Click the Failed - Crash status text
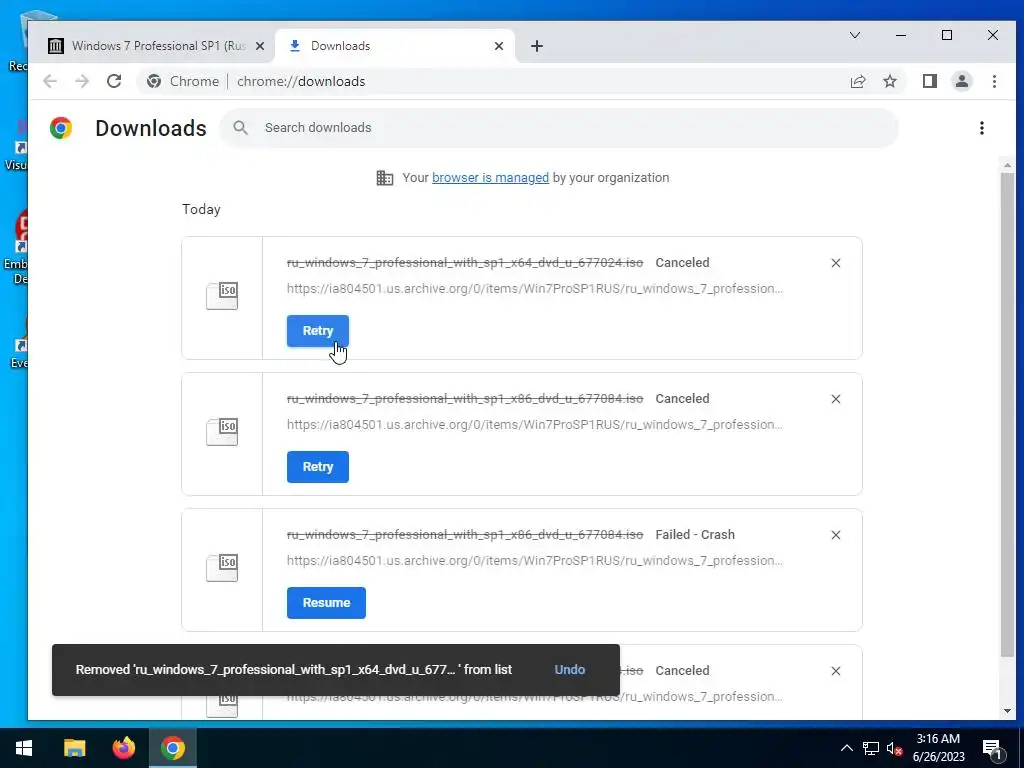1024x768 pixels. (695, 534)
